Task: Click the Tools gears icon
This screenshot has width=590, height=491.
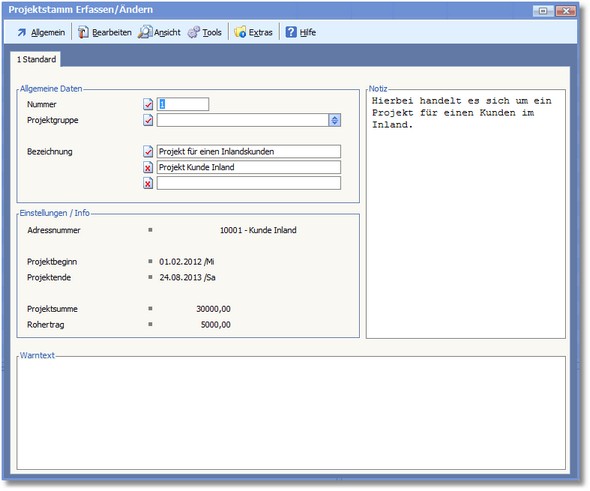Action: click(x=193, y=32)
